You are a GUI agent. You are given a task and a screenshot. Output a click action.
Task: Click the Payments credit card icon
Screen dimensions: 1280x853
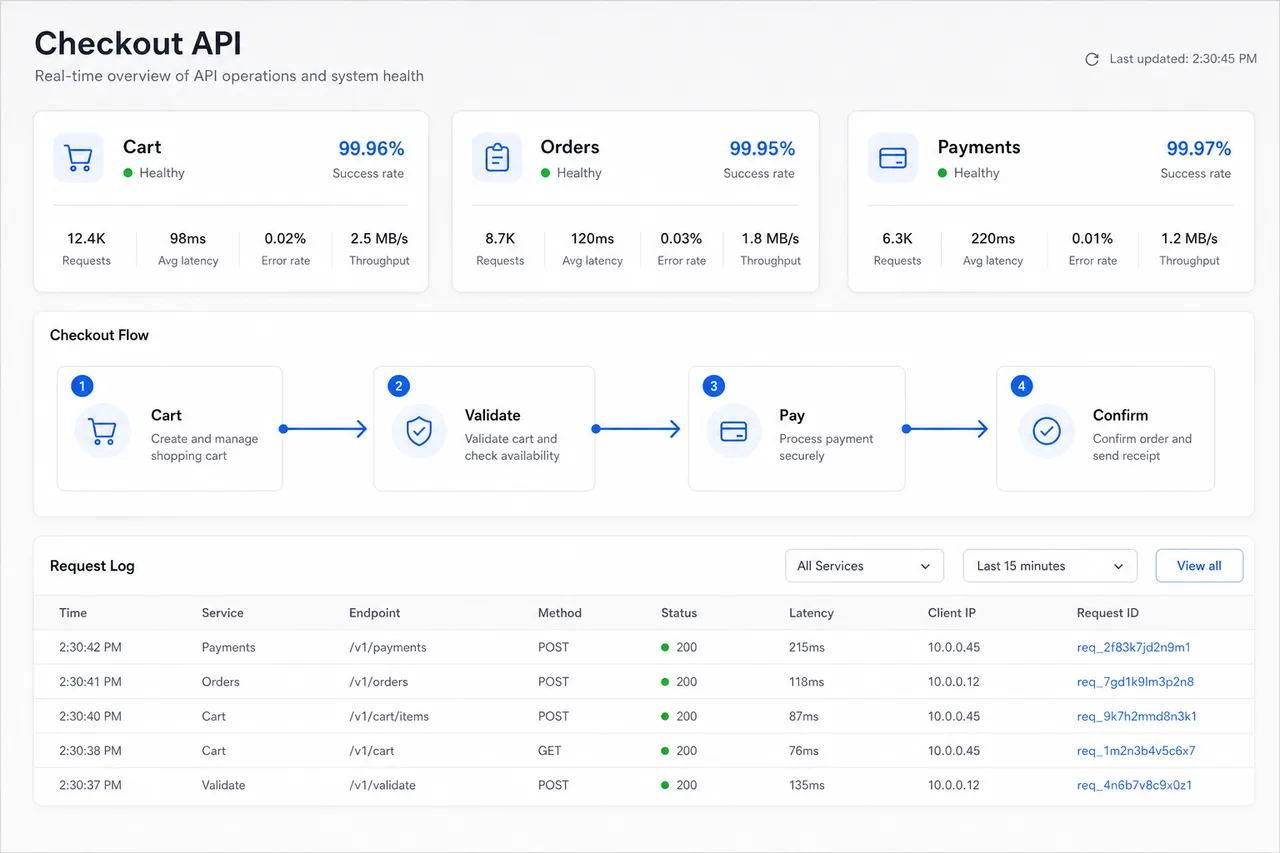[x=892, y=158]
